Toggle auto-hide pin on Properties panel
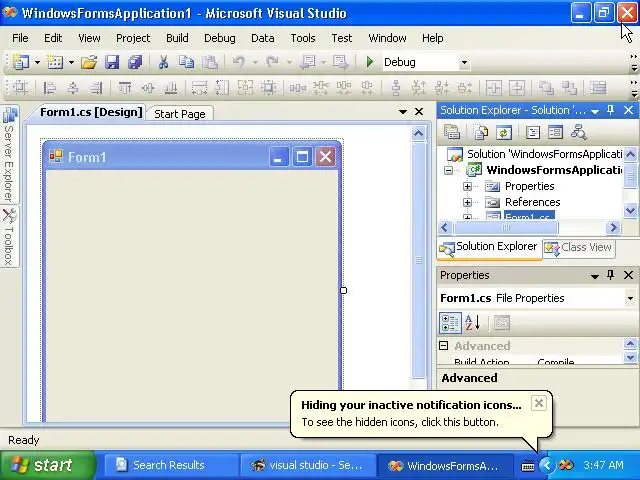640x480 pixels. pyautogui.click(x=610, y=275)
